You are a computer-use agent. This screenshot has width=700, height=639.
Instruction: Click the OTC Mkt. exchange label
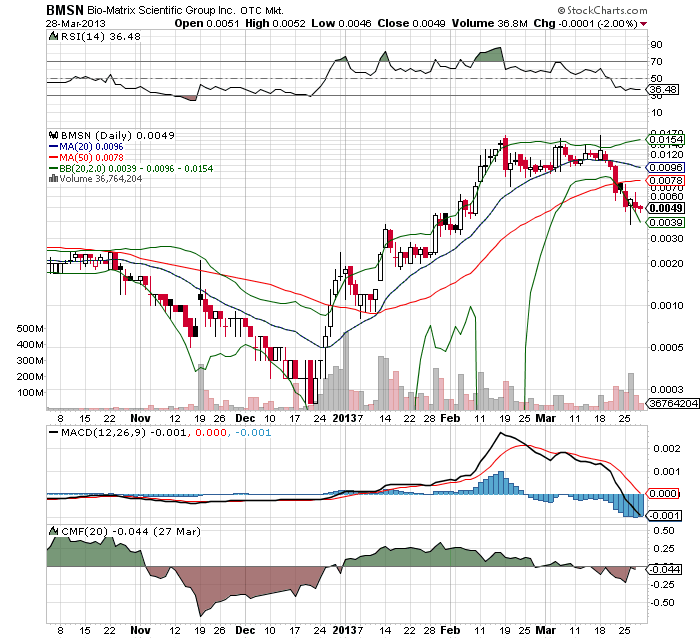coord(262,10)
